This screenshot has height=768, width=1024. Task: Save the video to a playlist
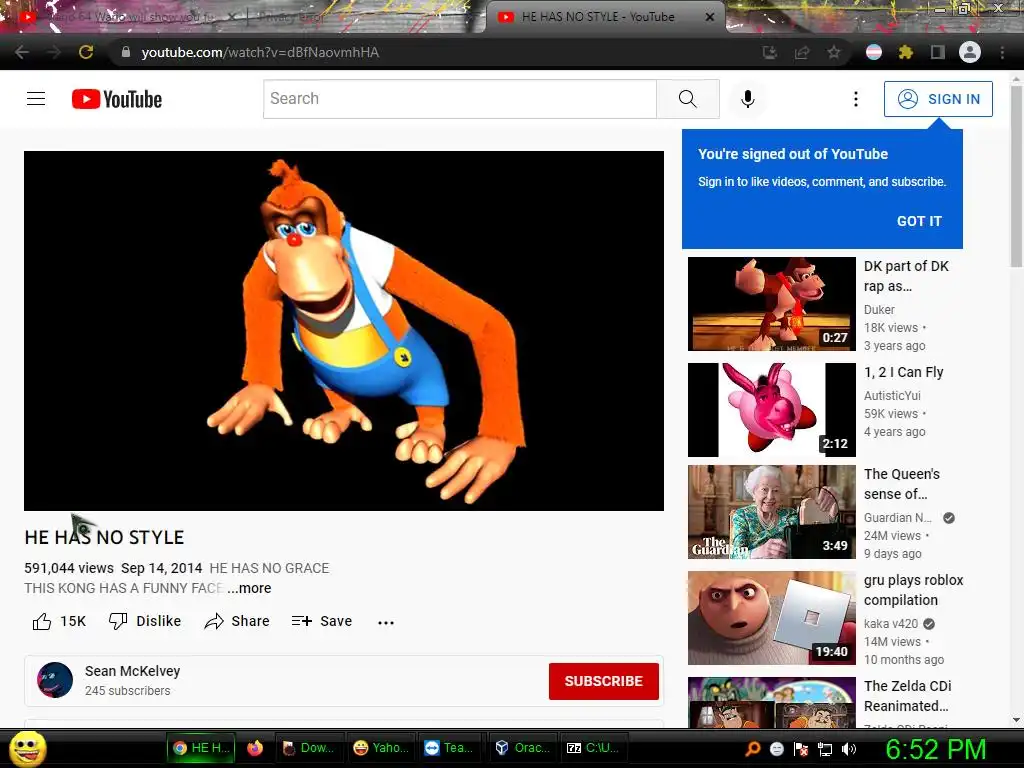(x=322, y=621)
